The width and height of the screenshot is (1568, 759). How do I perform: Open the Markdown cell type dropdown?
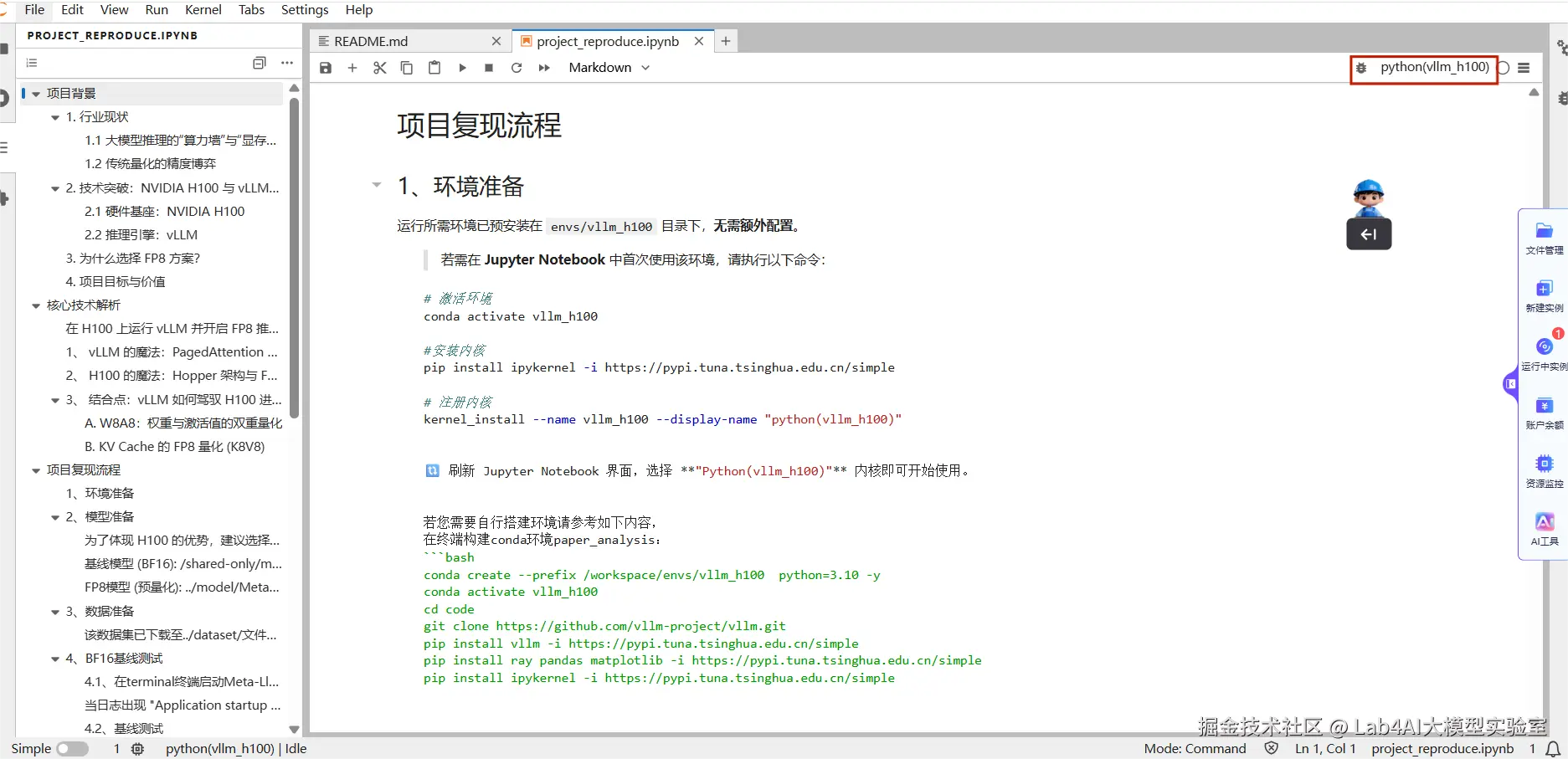click(609, 68)
